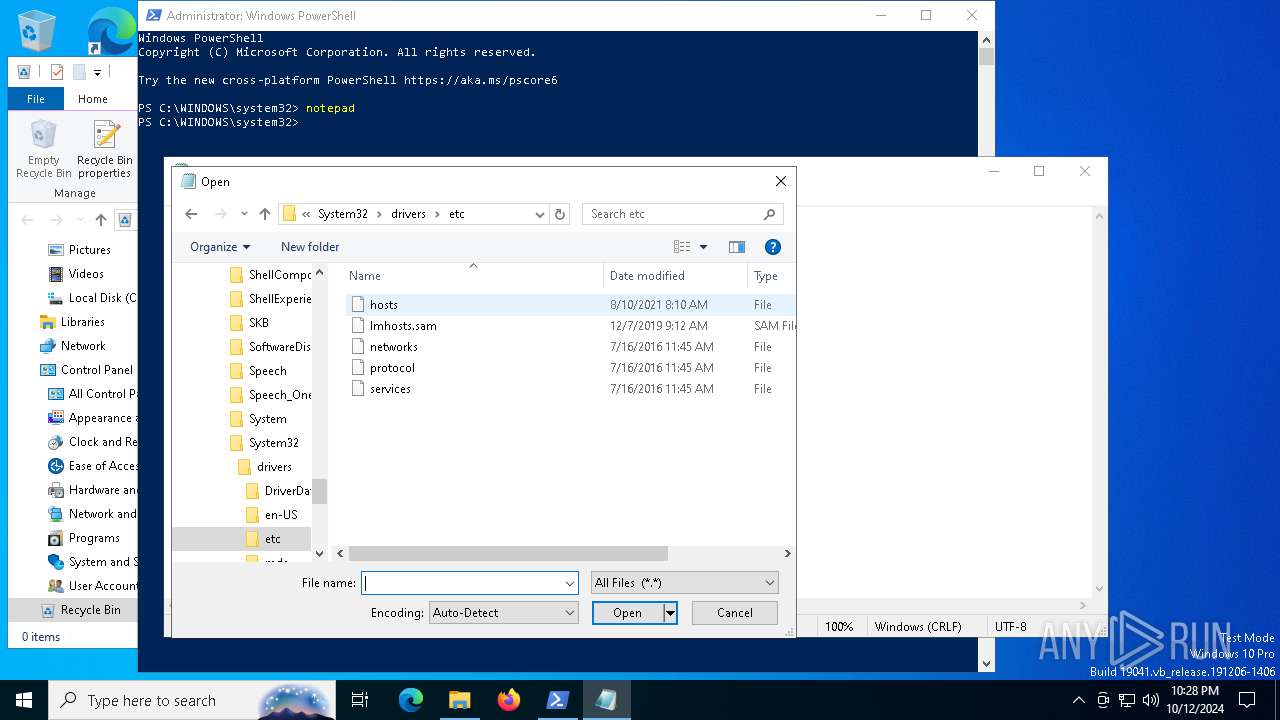The image size is (1280, 720).
Task: Refresh the etc folder listing
Action: 560,214
